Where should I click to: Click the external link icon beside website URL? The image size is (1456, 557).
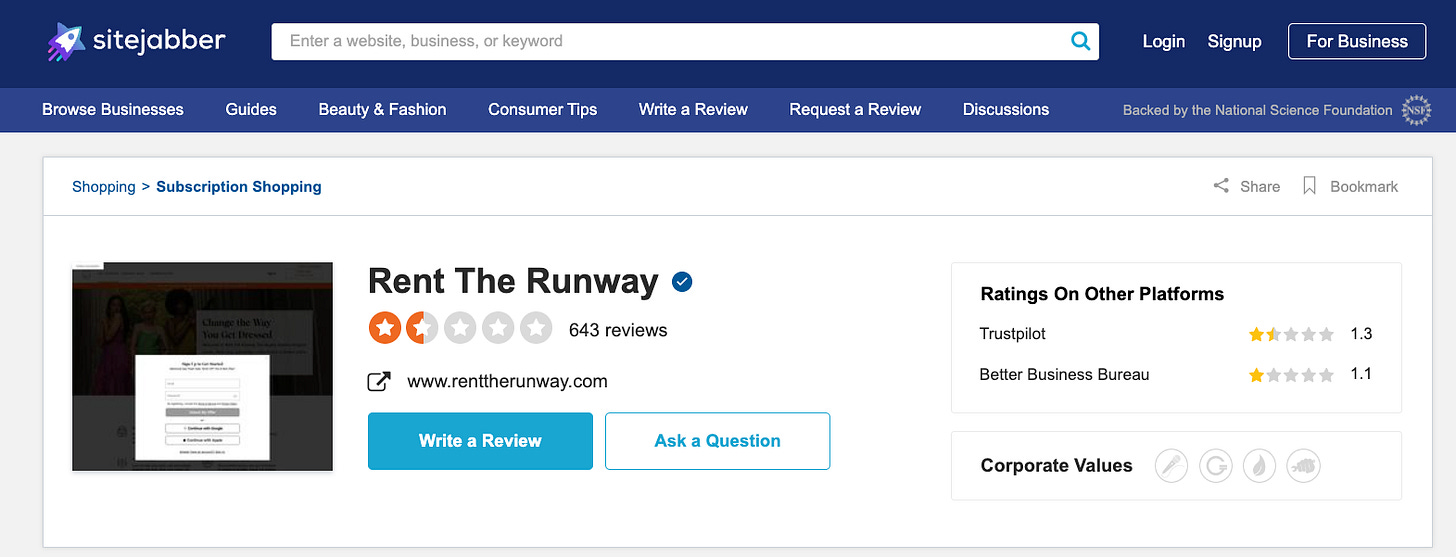pyautogui.click(x=379, y=382)
